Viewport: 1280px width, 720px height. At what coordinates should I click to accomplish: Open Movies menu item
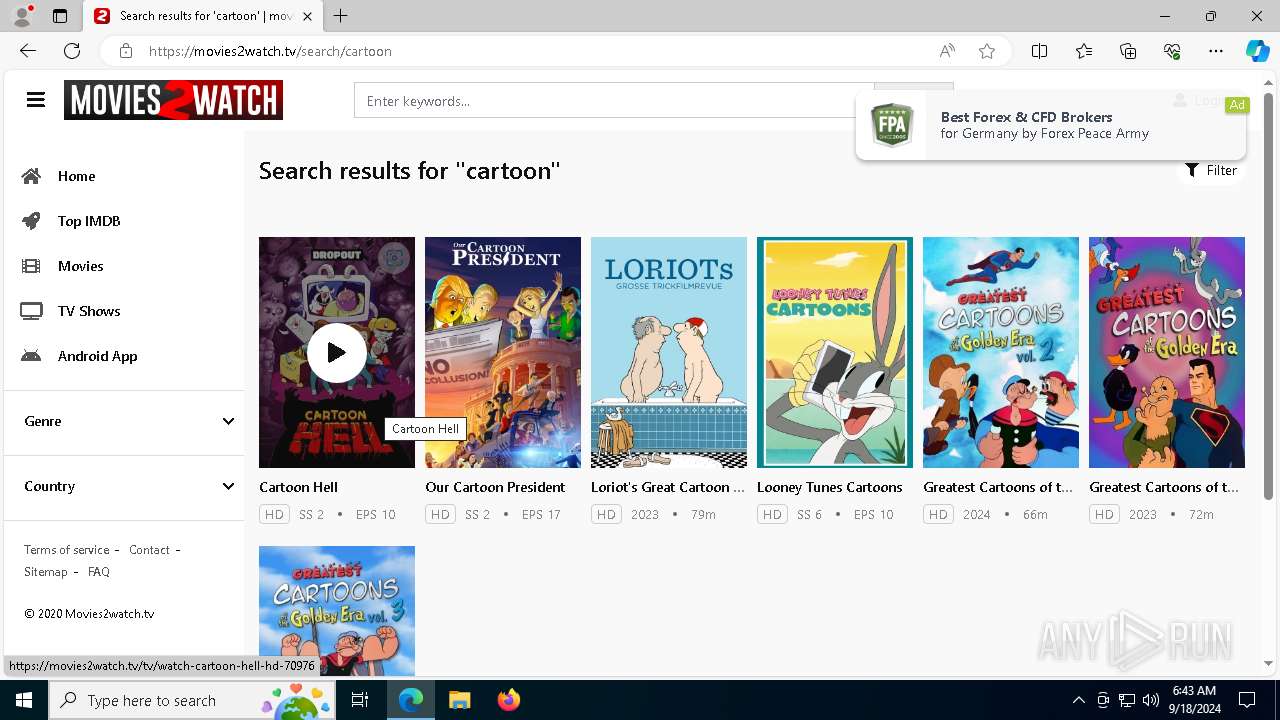pos(80,266)
